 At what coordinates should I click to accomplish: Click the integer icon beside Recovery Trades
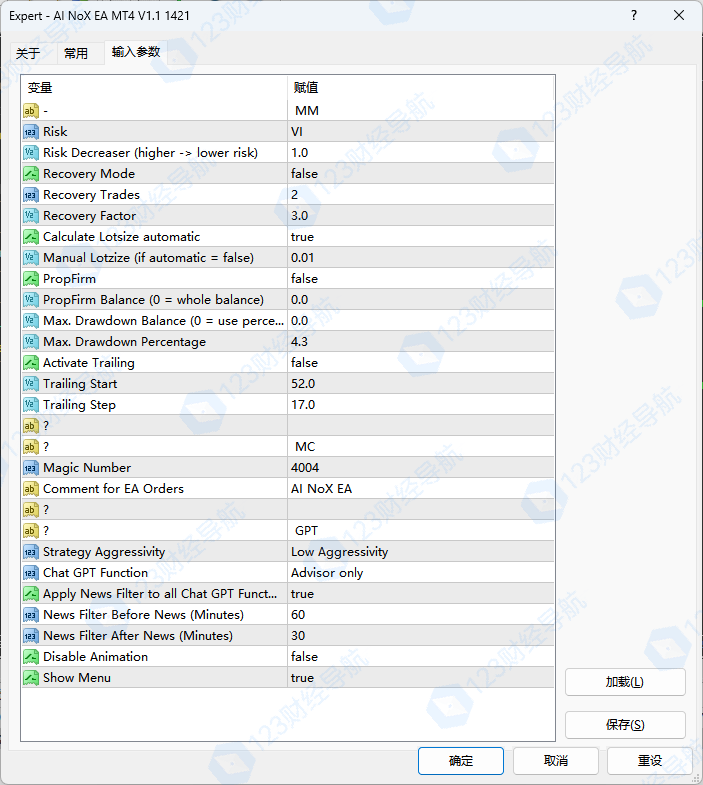click(x=31, y=195)
